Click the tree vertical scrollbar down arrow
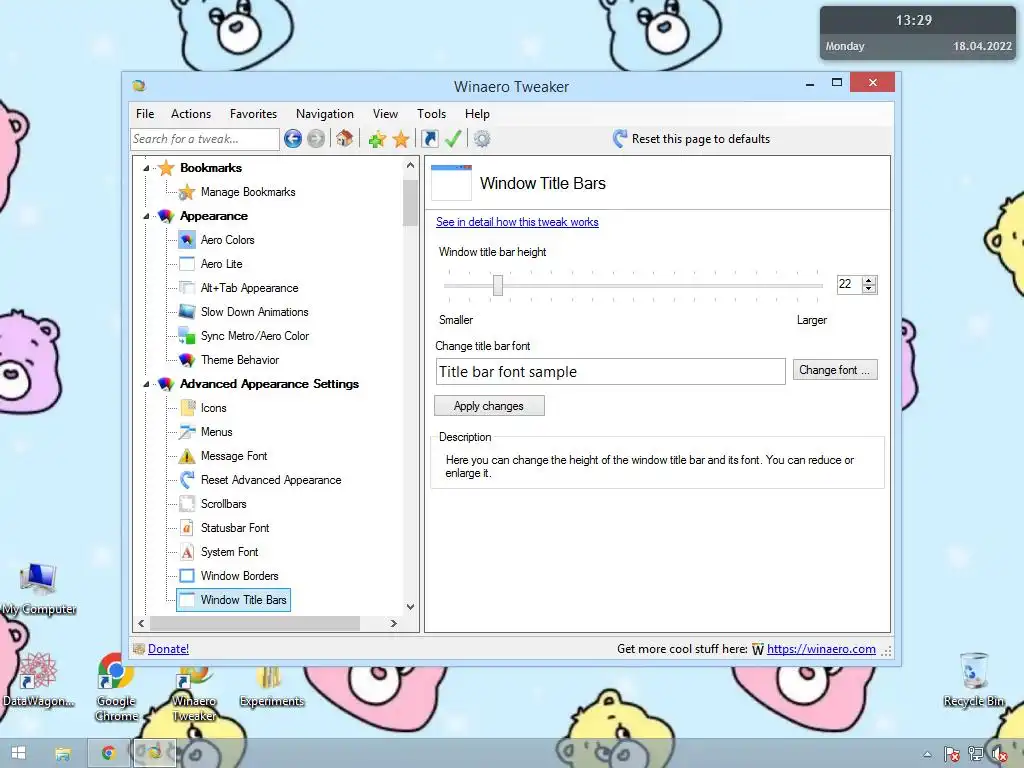Image resolution: width=1024 pixels, height=768 pixels. [410, 607]
